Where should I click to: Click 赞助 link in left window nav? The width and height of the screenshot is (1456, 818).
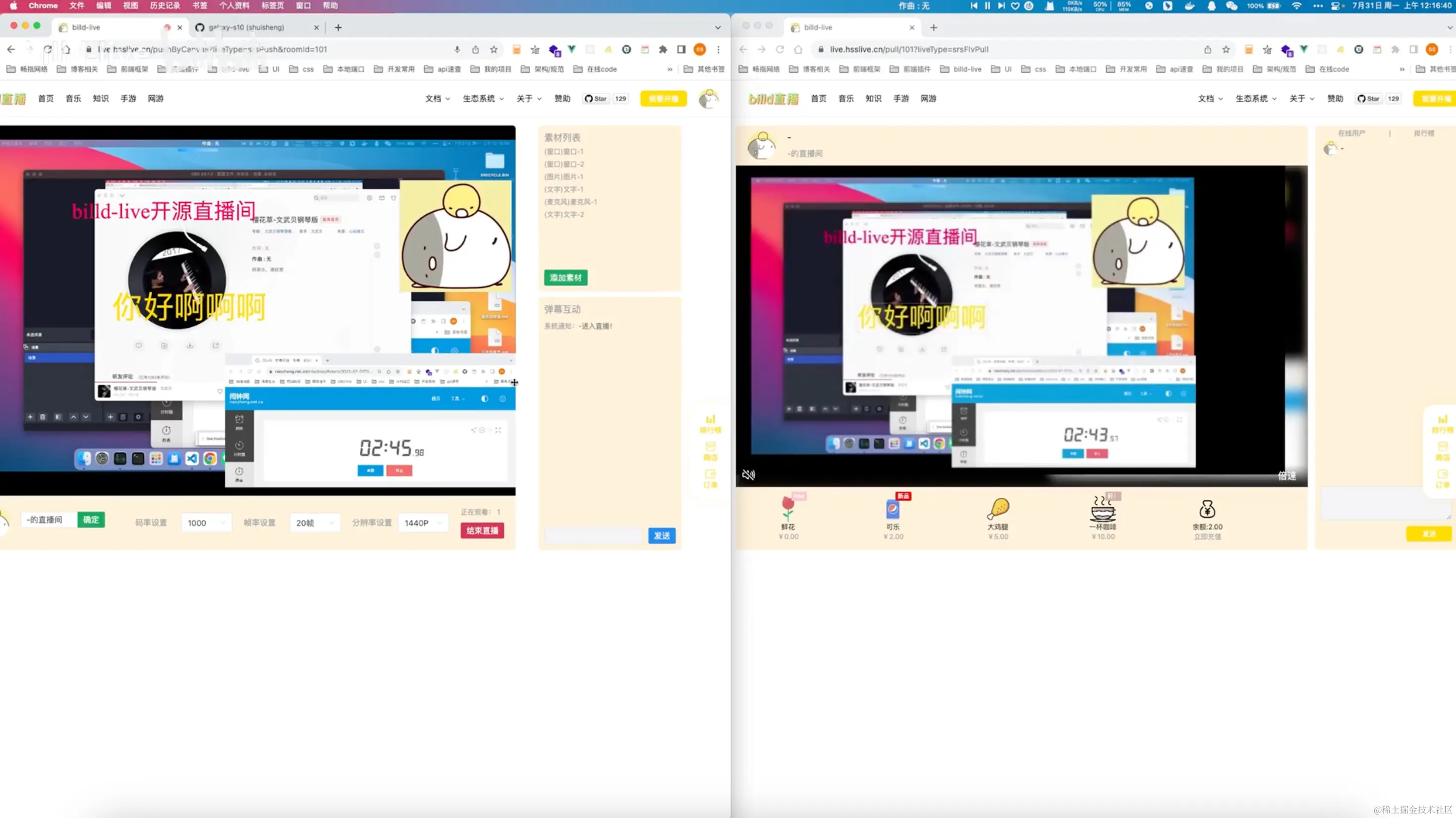point(562,98)
